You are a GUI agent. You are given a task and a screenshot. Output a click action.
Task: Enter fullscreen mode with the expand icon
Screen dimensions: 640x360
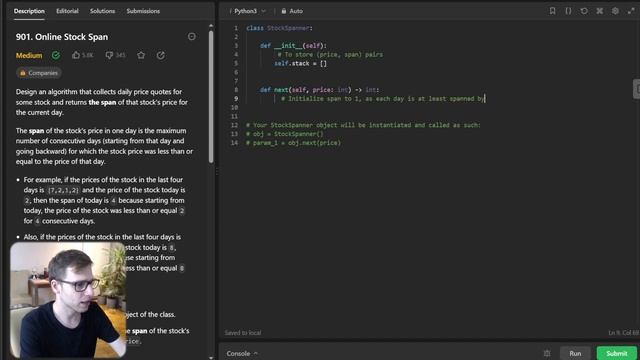[631, 11]
